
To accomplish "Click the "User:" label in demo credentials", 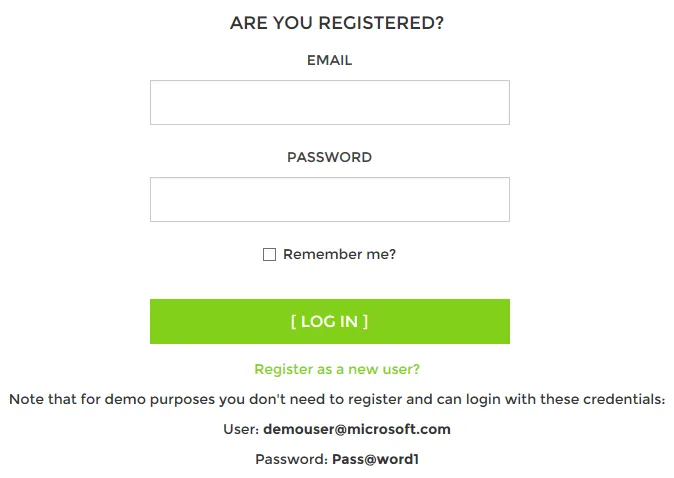I will (240, 430).
